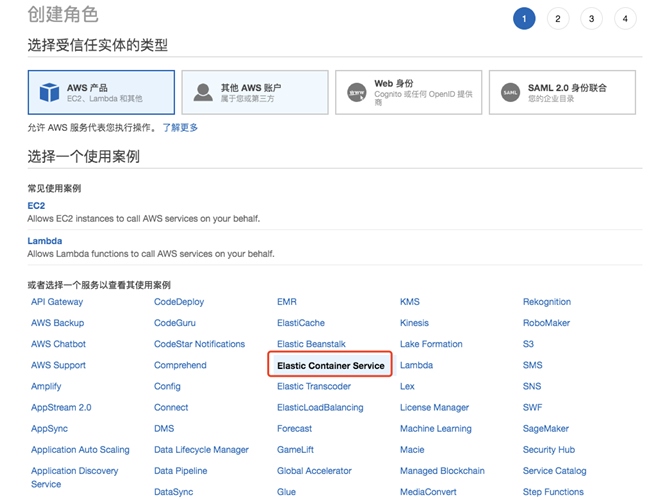Choose CodeDeploy service
This screenshot has height=500, width=650.
pos(179,302)
